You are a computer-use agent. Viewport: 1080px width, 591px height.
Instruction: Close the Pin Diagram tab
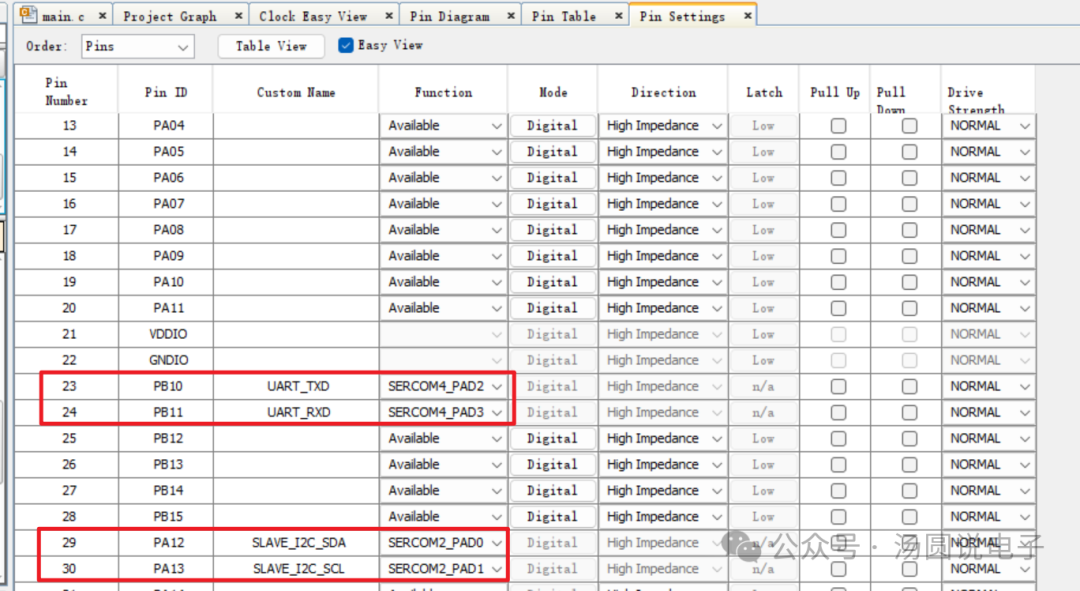511,15
